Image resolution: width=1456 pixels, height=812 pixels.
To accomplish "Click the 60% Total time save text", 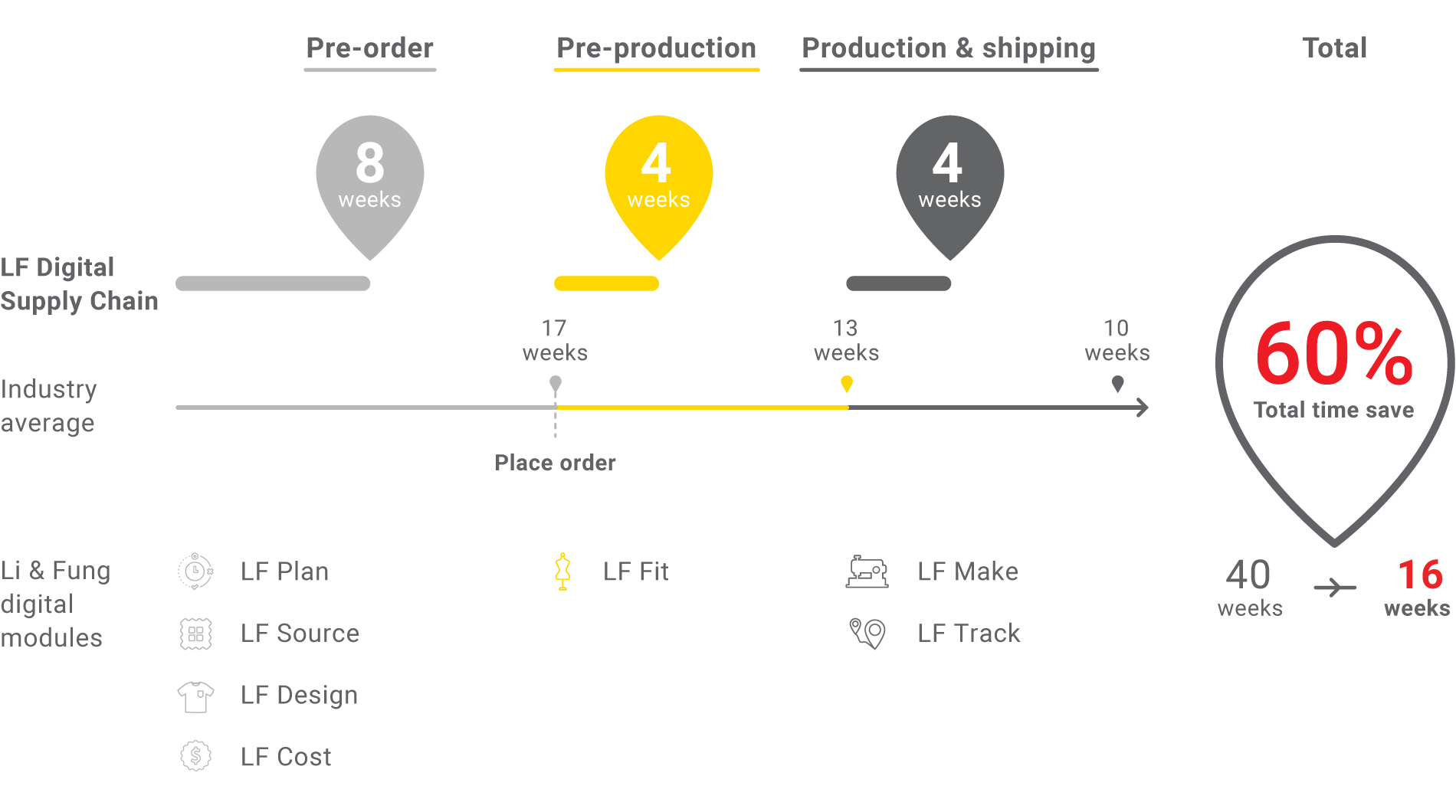I will point(1334,369).
